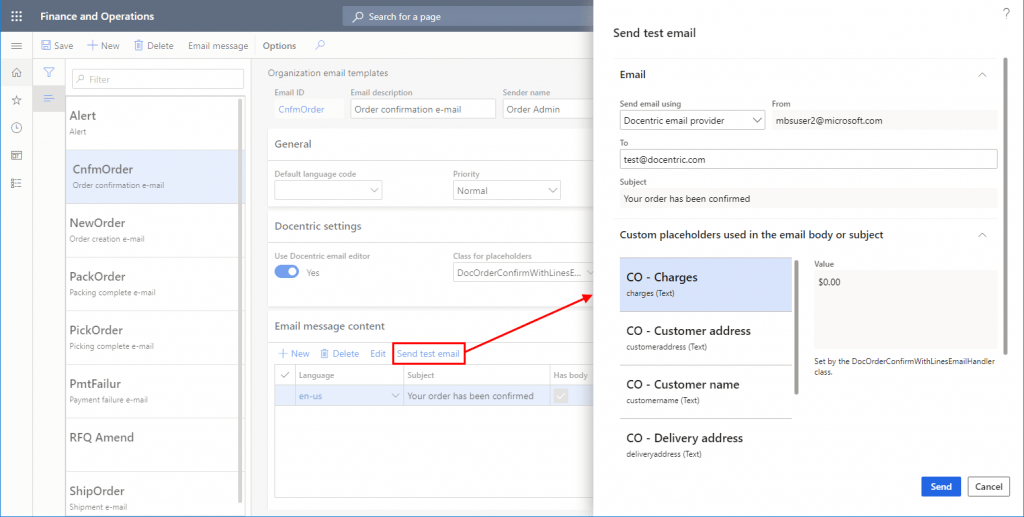Screen dimensions: 1024x517
Task: Select the PmtFailur email template
Action: click(153, 390)
